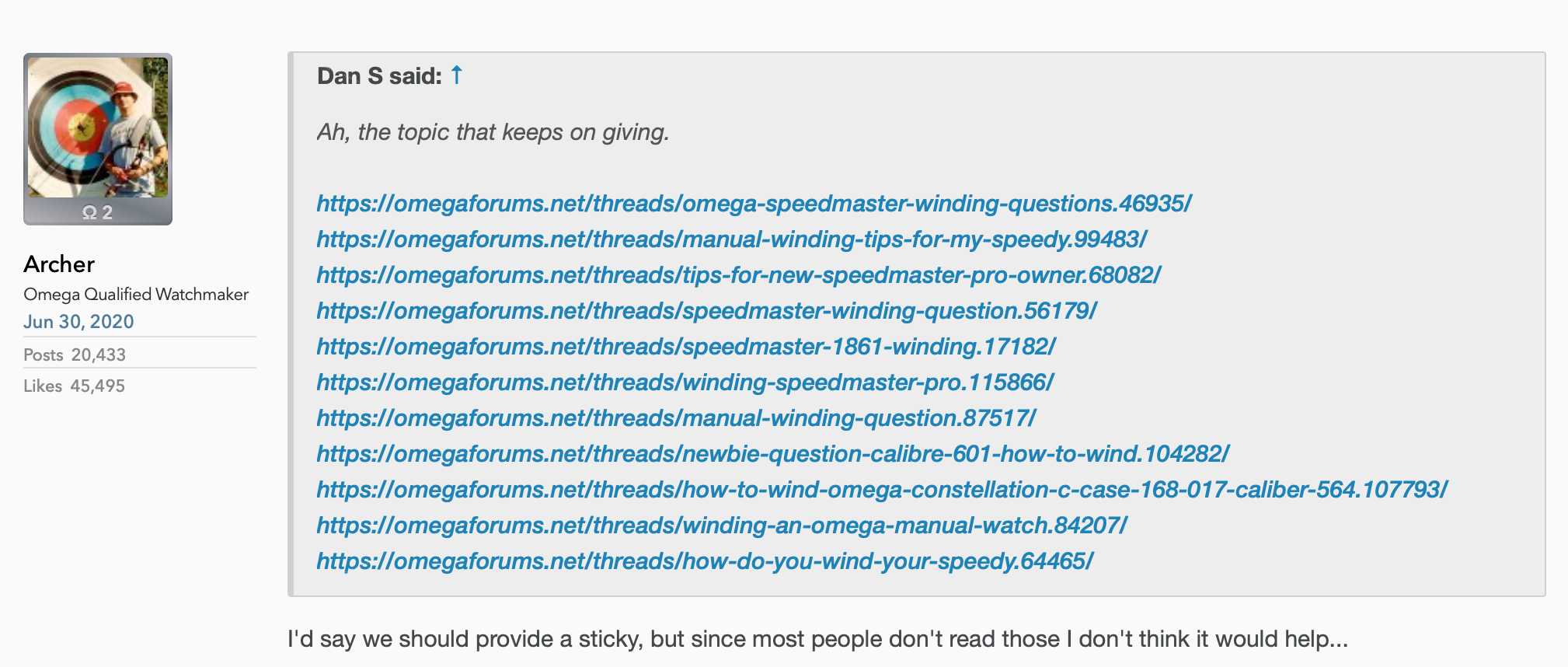The height and width of the screenshot is (667, 1568).
Task: Open the speedmaster-1861-winding thread link
Action: (x=685, y=347)
